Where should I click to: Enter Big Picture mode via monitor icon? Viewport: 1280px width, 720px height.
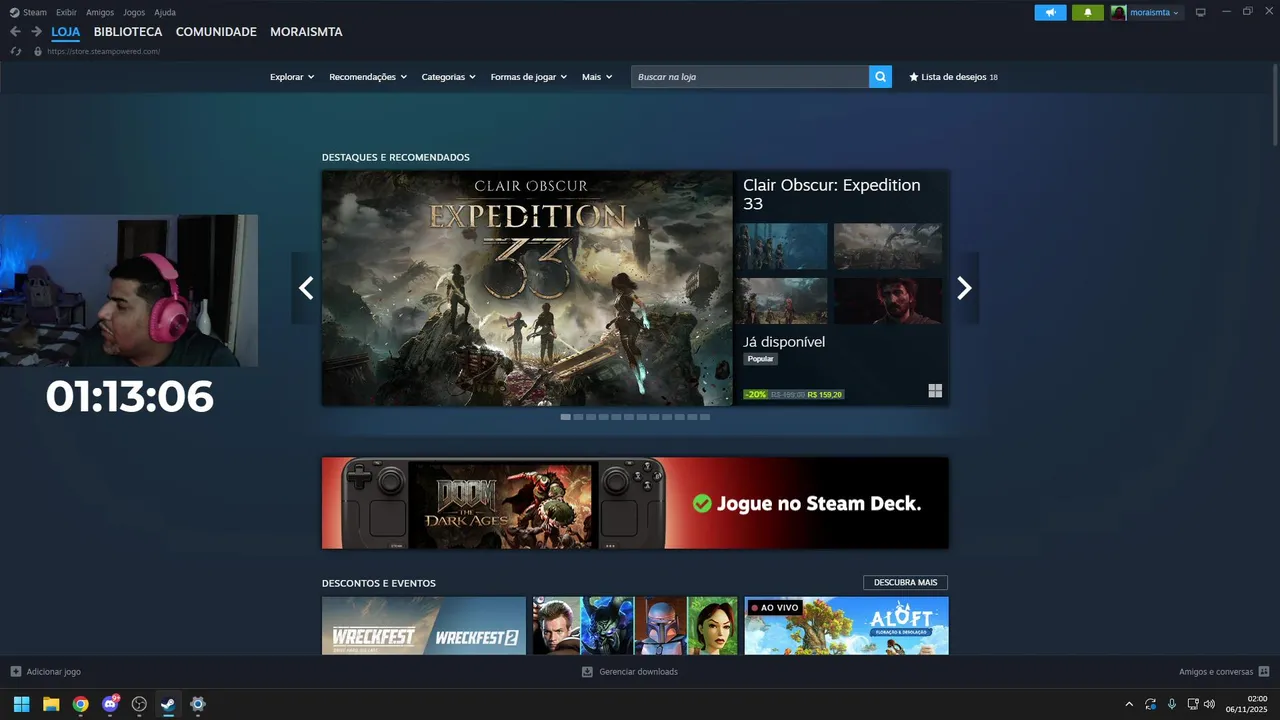click(1201, 12)
